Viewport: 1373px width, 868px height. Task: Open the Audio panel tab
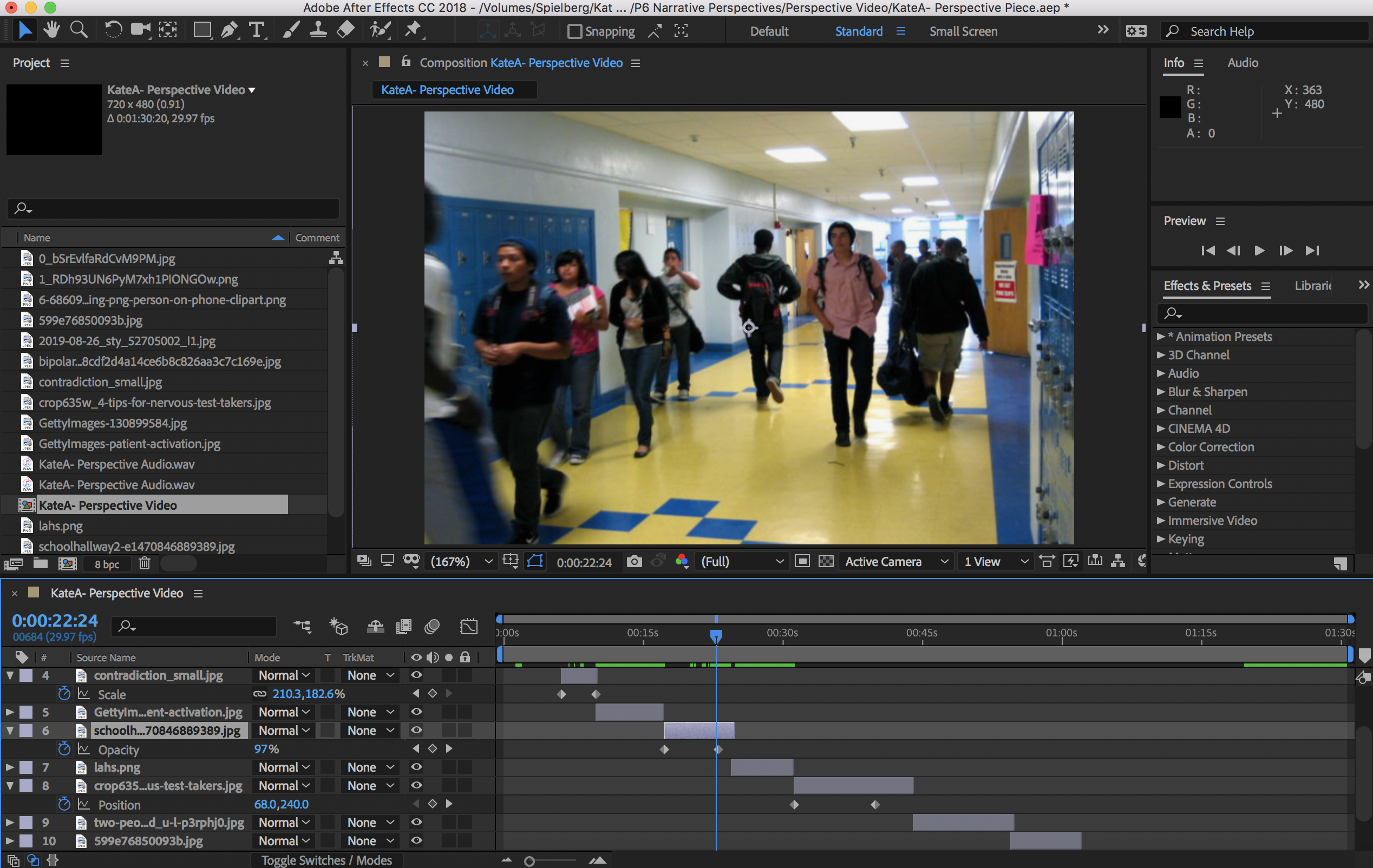(1243, 63)
